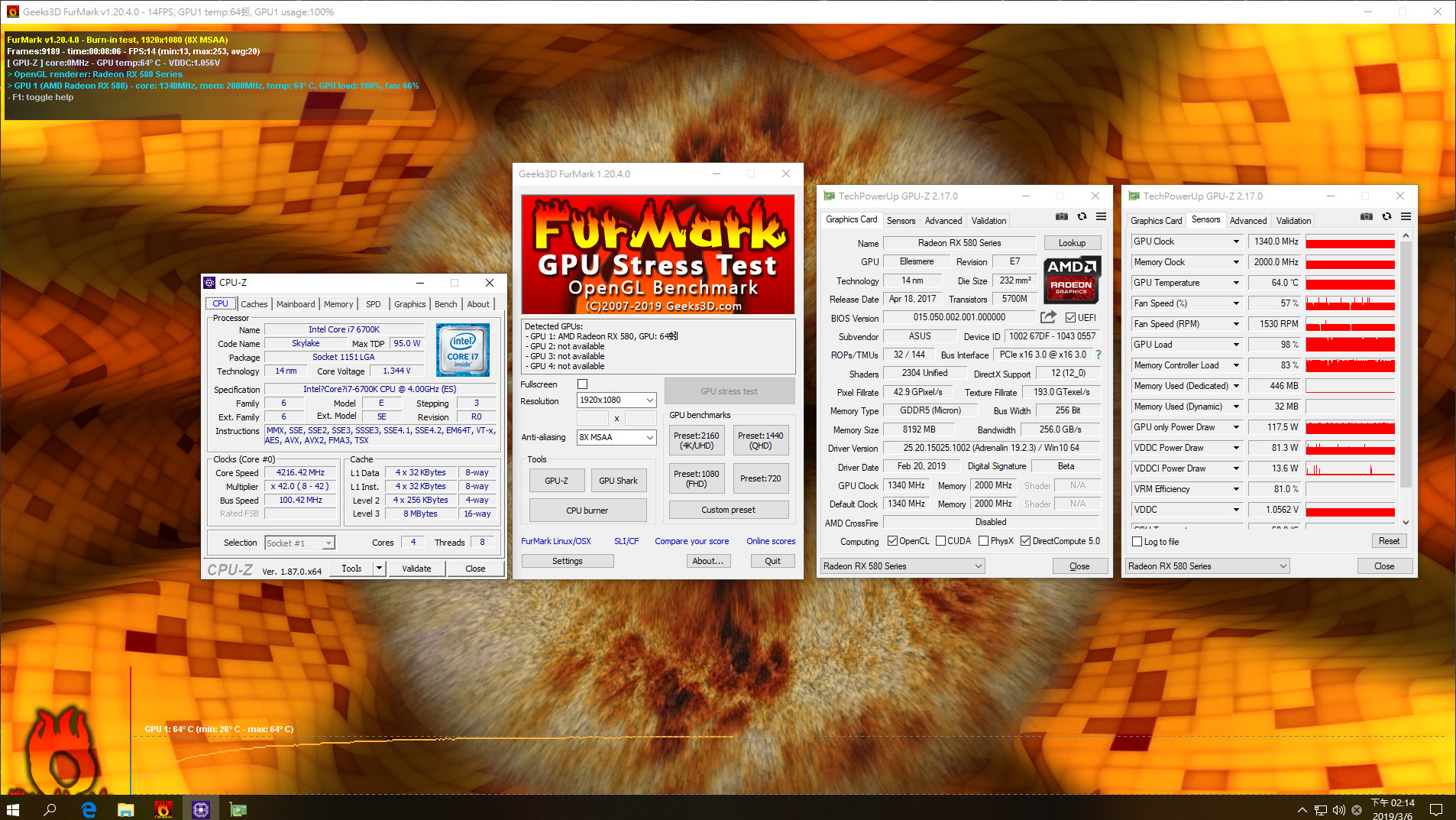This screenshot has width=1456, height=820.
Task: Click the volume icon in system tray
Action: [1339, 810]
